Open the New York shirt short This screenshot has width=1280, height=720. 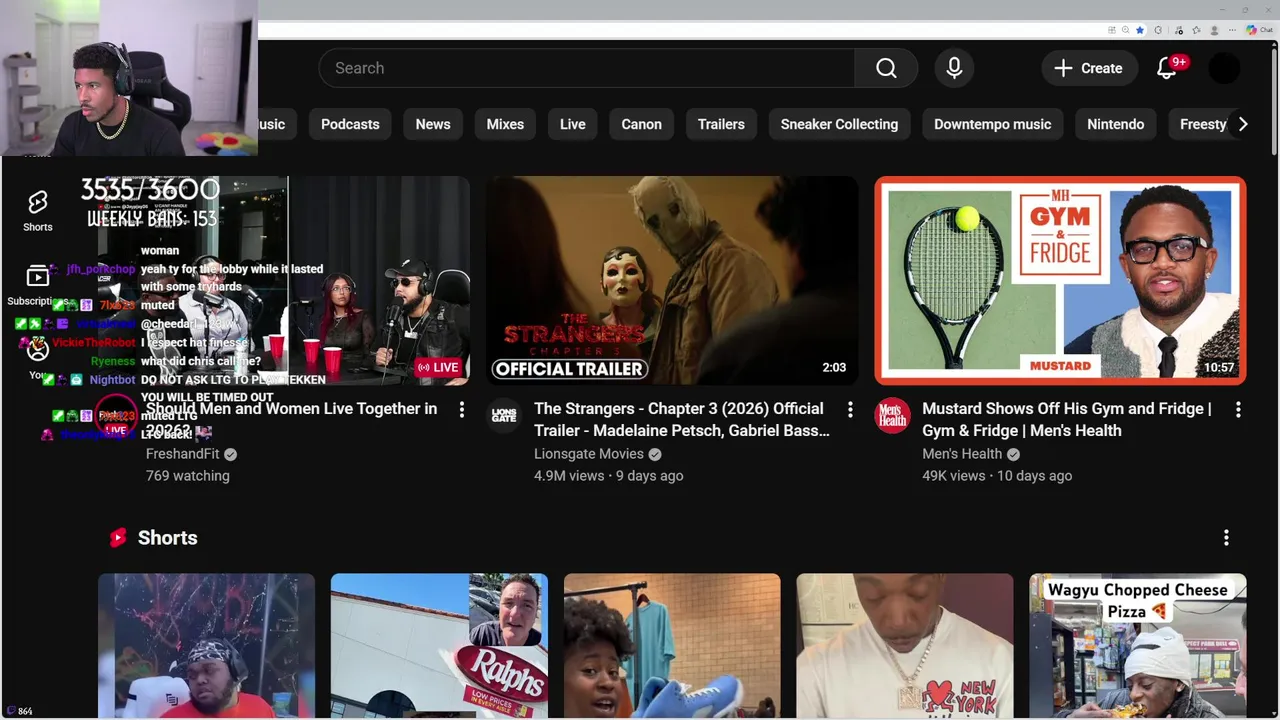tap(905, 646)
